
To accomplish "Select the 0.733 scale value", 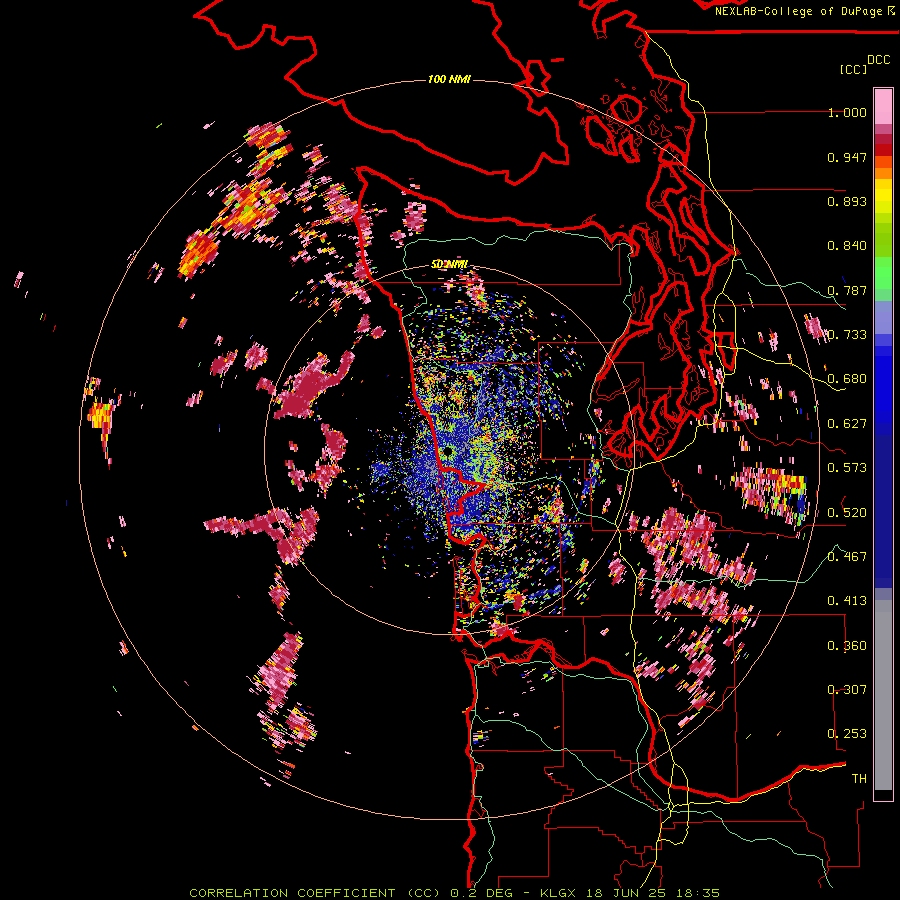I will [x=847, y=335].
